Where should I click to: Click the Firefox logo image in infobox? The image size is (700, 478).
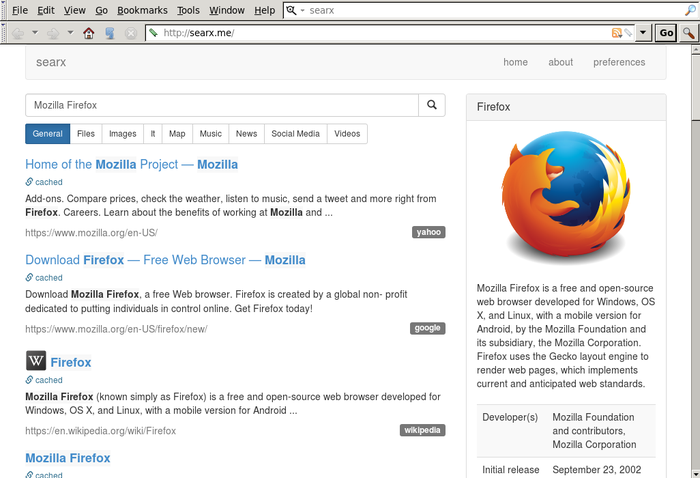[566, 196]
